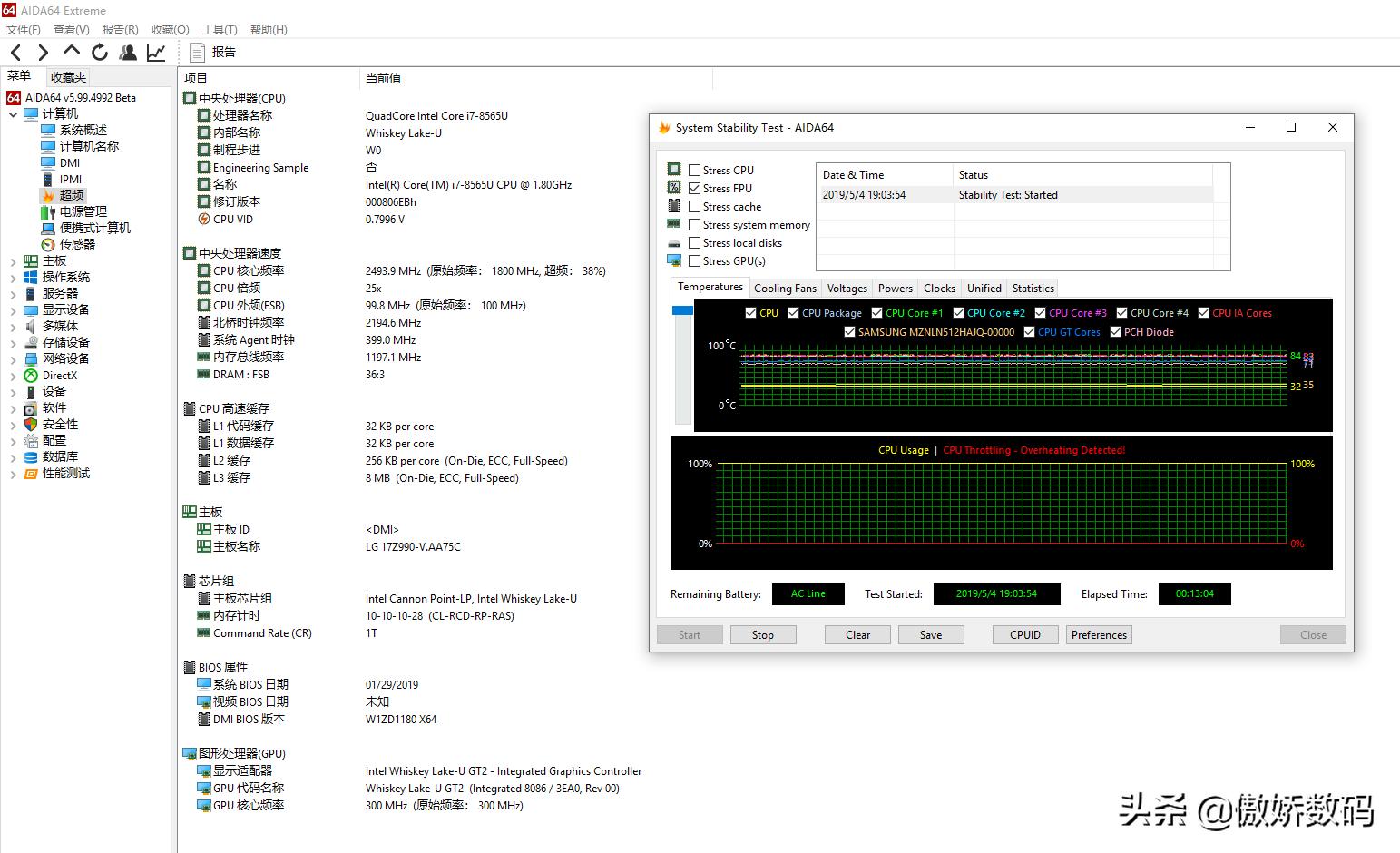This screenshot has width=1400, height=853.
Task: Open the user management toolbar icon
Action: tap(128, 53)
